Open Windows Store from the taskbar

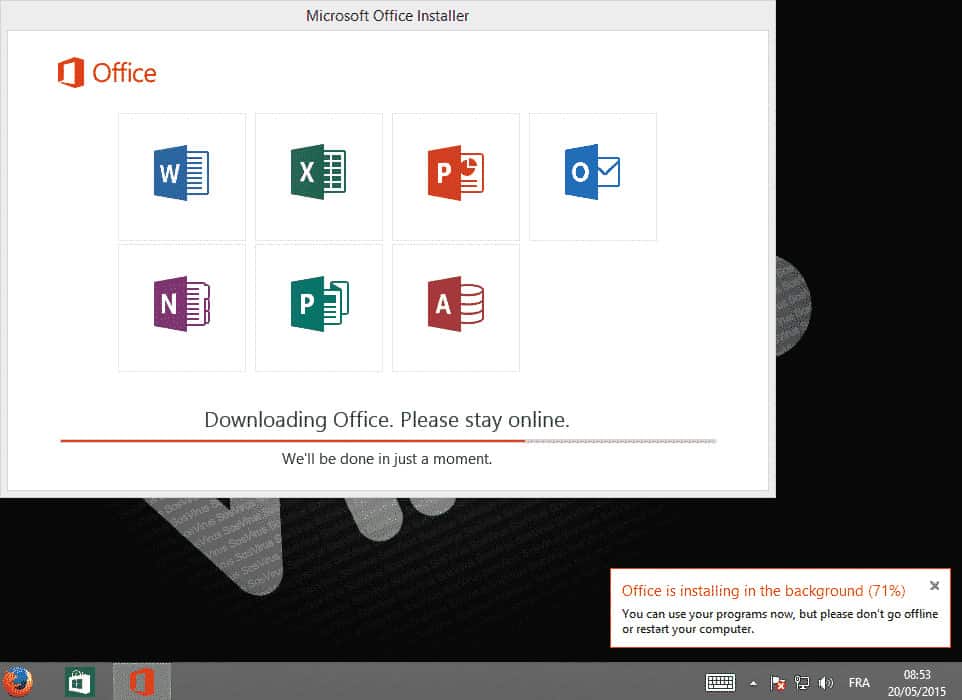80,682
